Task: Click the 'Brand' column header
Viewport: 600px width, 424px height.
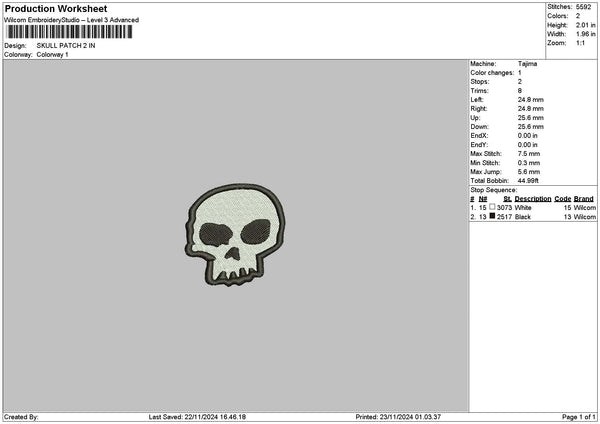Action: [584, 199]
